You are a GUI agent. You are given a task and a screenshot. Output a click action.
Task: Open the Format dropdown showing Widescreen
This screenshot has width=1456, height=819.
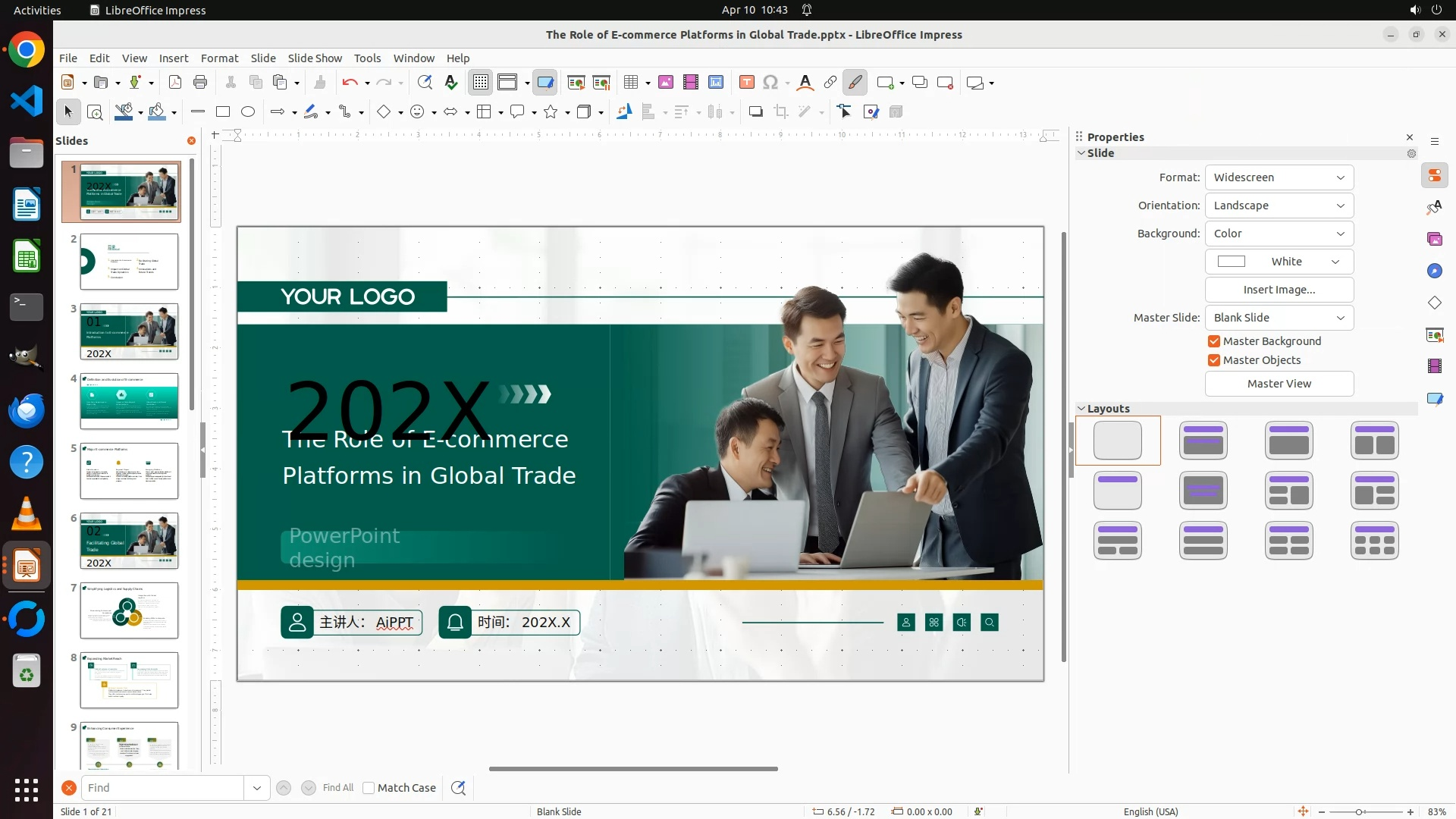coord(1279,177)
